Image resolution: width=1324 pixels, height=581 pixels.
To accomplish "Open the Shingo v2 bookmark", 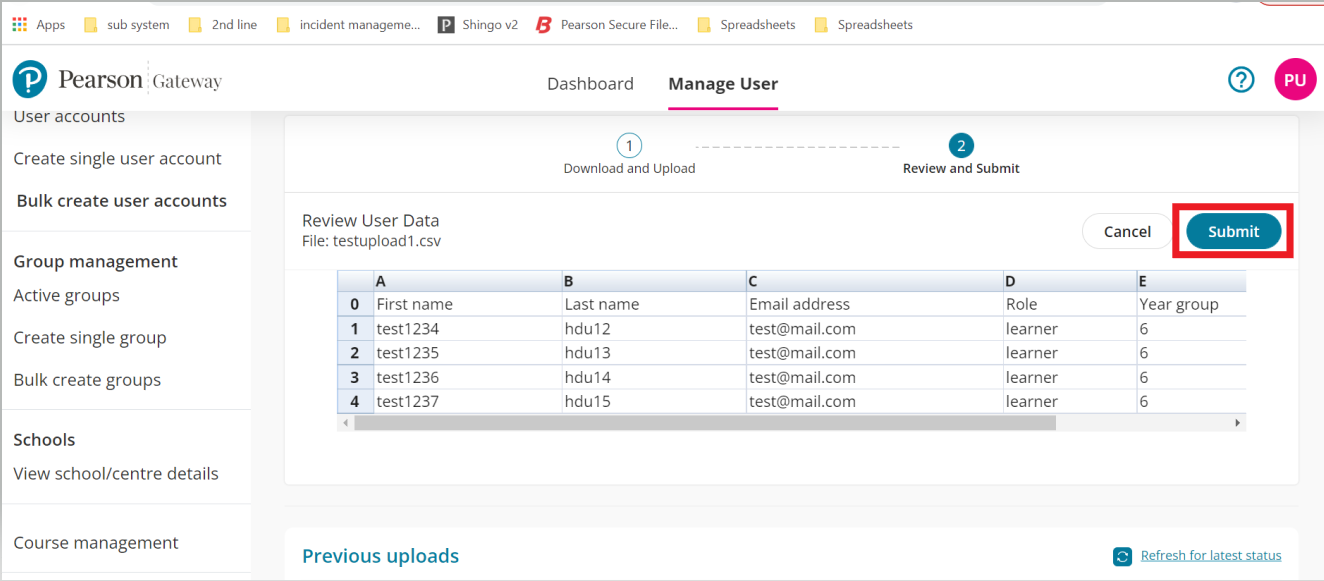I will pos(478,25).
